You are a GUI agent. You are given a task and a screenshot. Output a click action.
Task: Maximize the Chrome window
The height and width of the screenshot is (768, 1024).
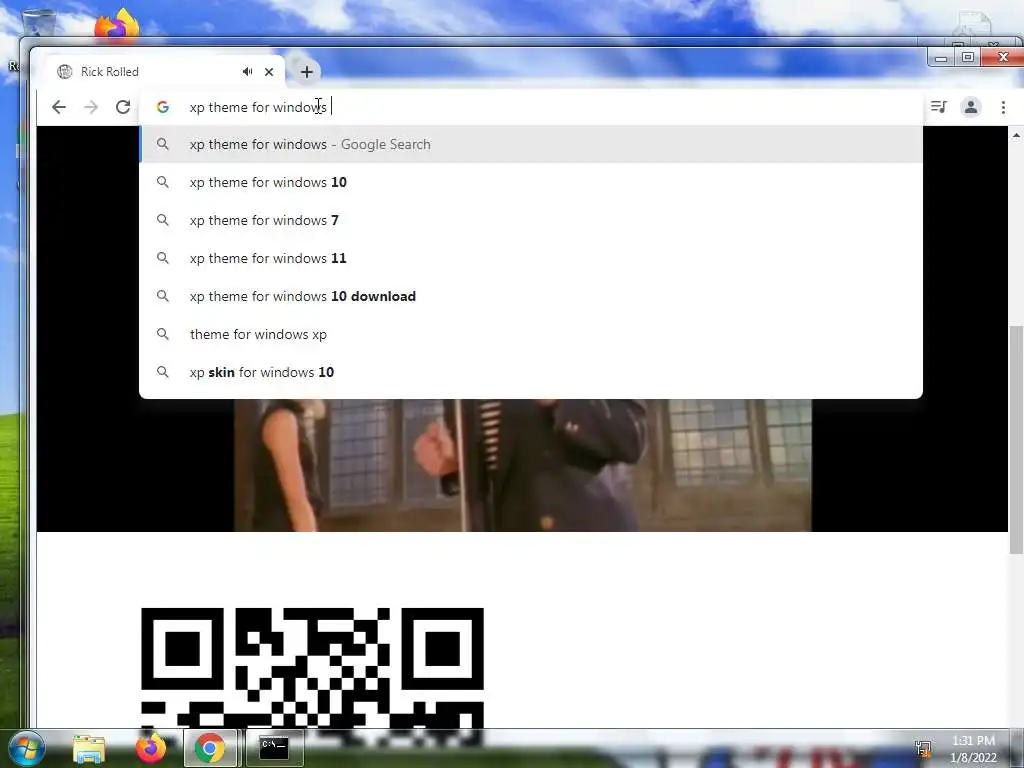(x=968, y=57)
